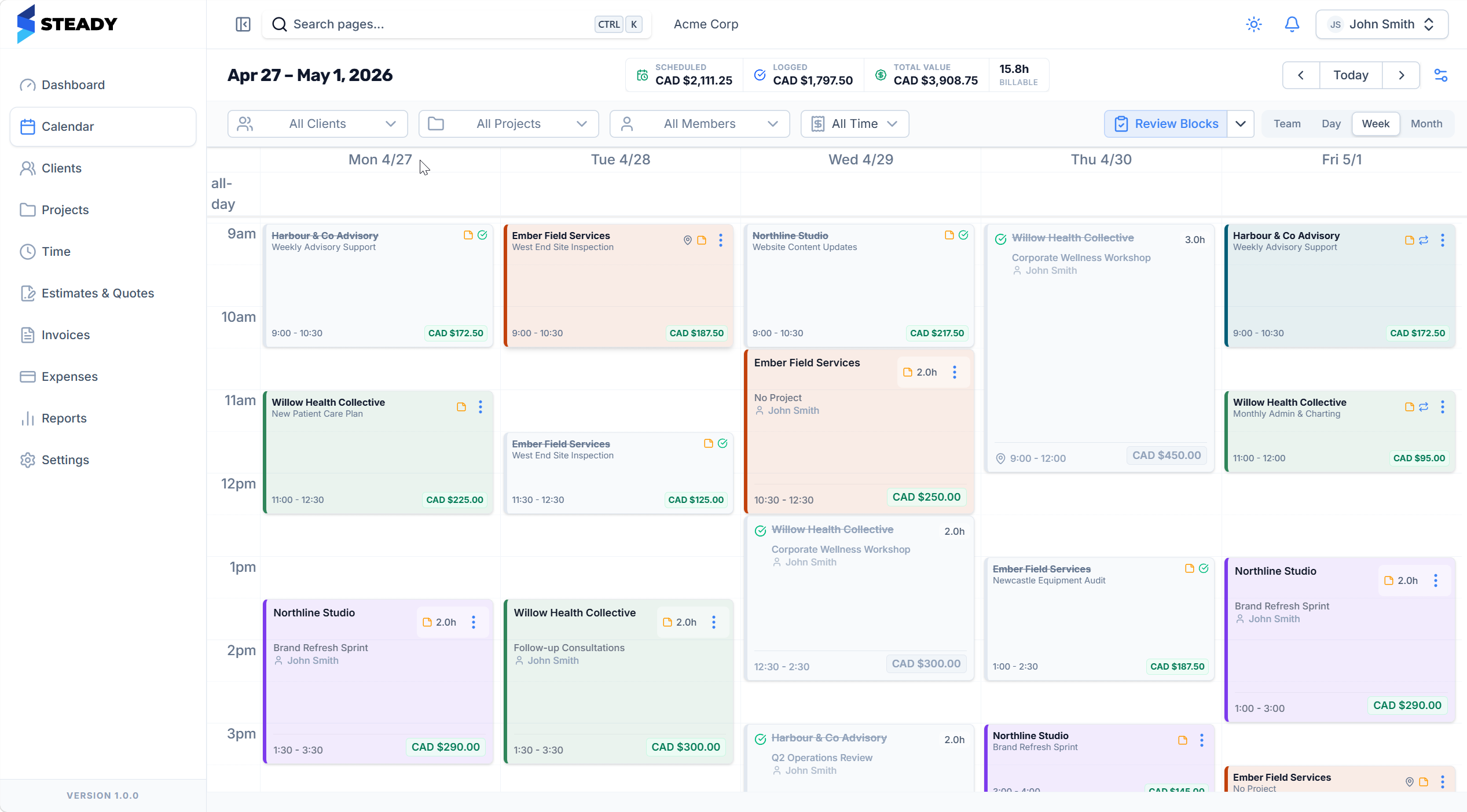Click CAD $250.00 on Wednesday Ember block
Viewport: 1467px width, 812px height.
point(926,497)
